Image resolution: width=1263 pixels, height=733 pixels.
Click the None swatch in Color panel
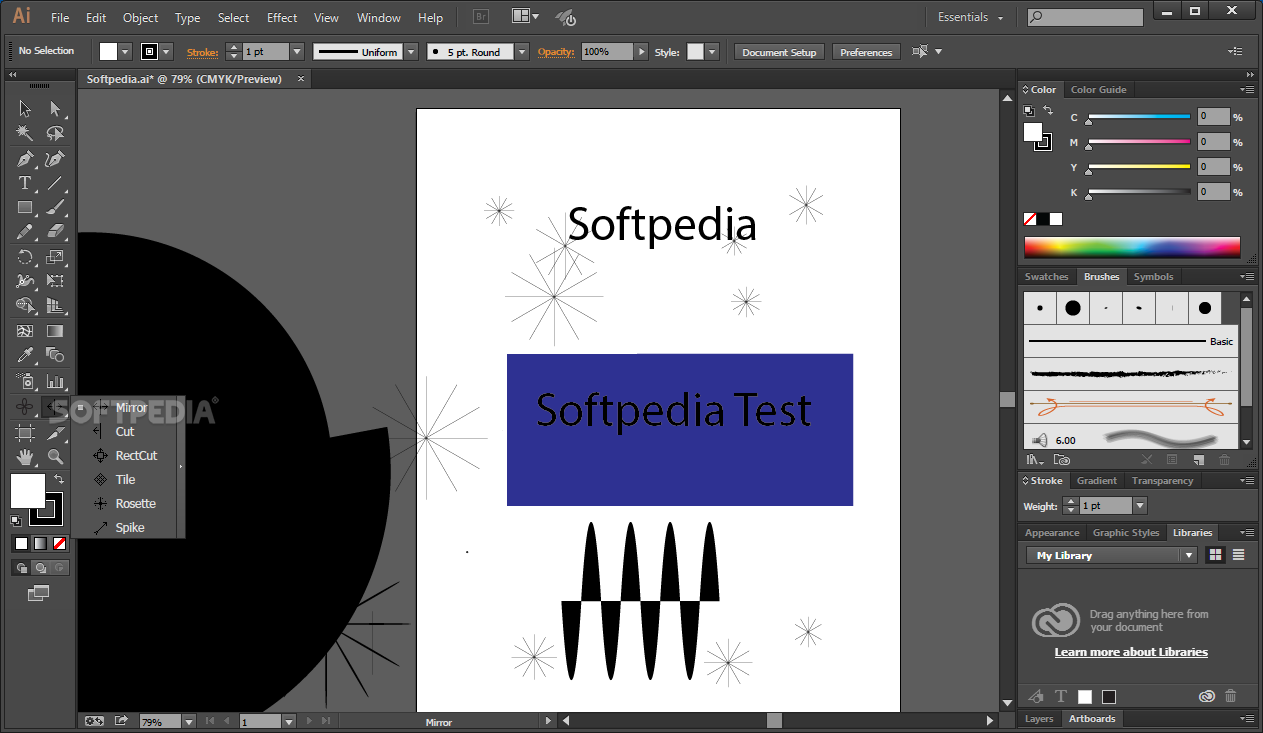click(1030, 219)
